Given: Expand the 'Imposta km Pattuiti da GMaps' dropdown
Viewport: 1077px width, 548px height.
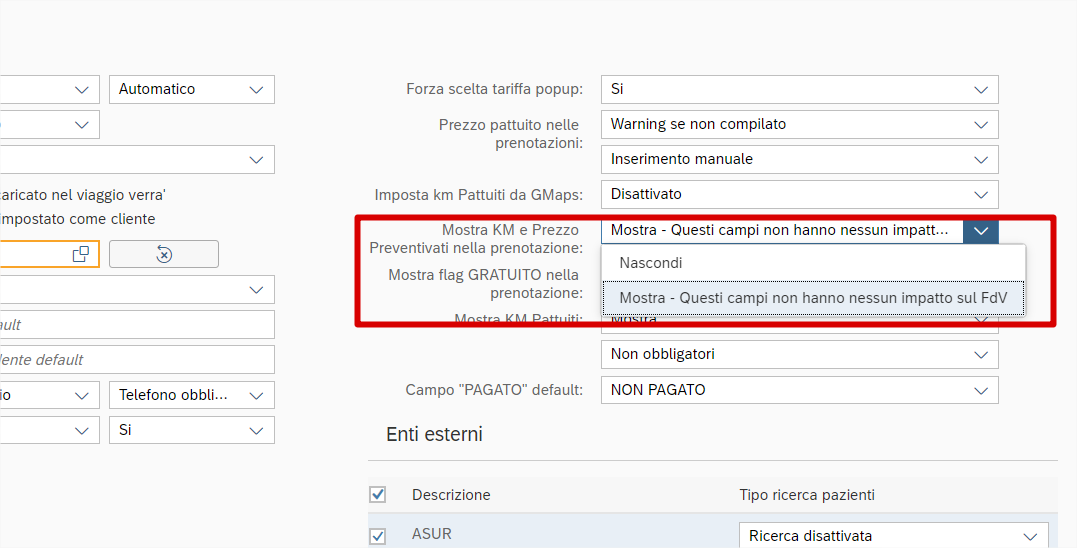Looking at the screenshot, I should [981, 194].
